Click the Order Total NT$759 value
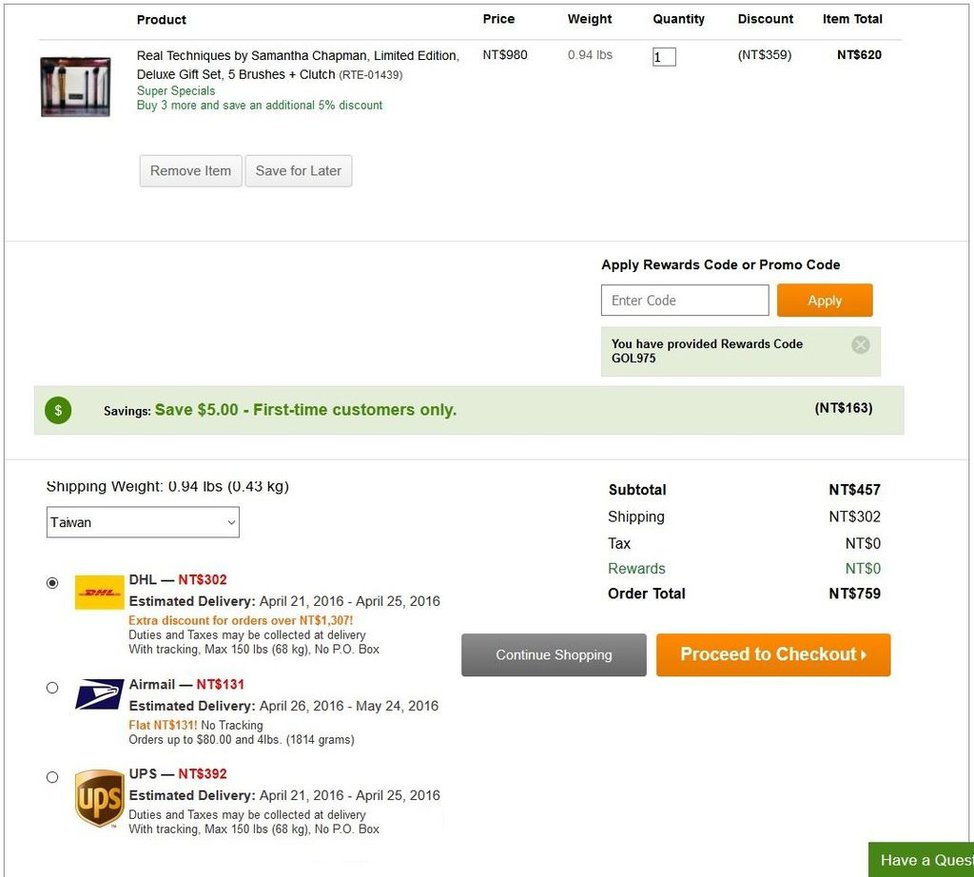 coord(854,594)
